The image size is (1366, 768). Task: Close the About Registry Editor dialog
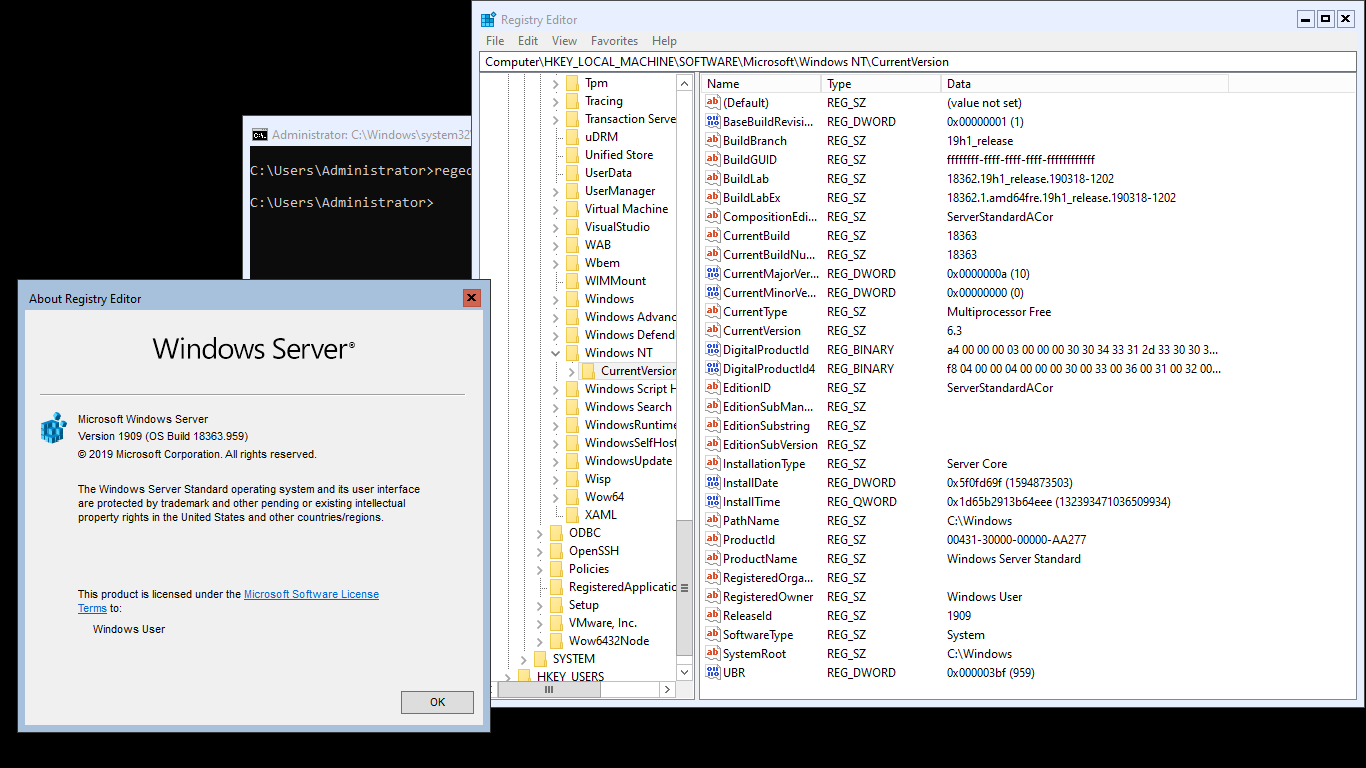coord(472,298)
